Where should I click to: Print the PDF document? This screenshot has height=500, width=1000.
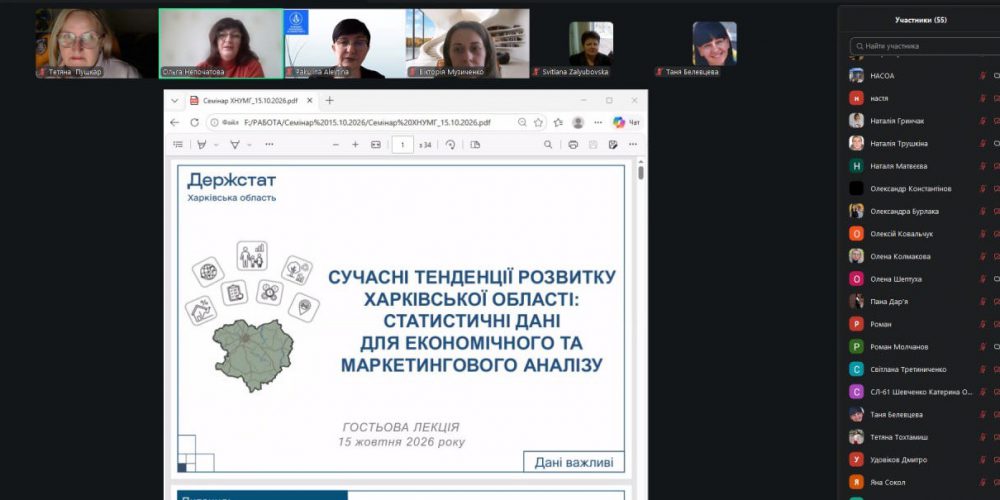click(x=573, y=145)
